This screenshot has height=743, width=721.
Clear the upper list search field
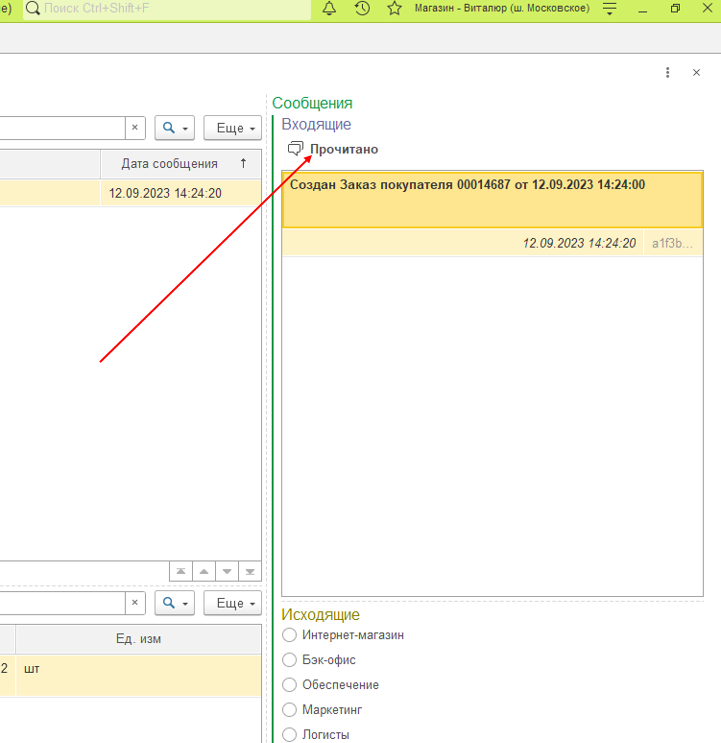135,128
